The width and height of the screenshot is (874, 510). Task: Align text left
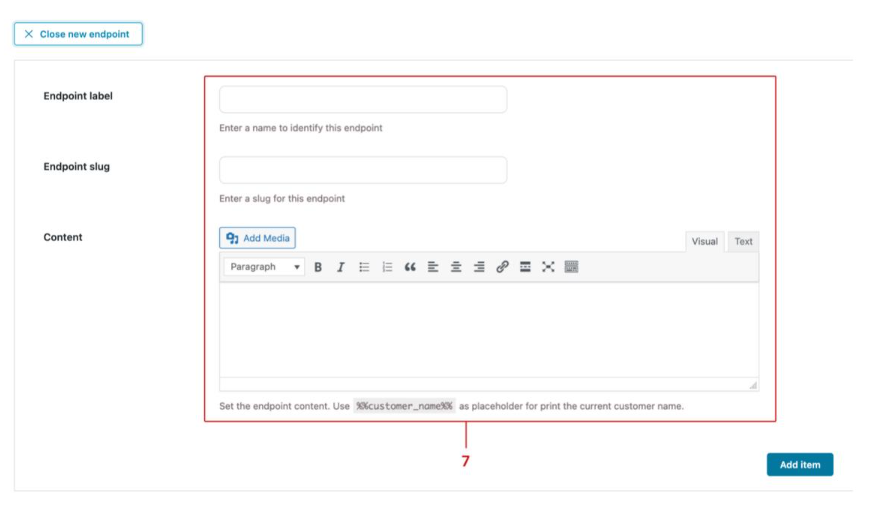pos(433,267)
